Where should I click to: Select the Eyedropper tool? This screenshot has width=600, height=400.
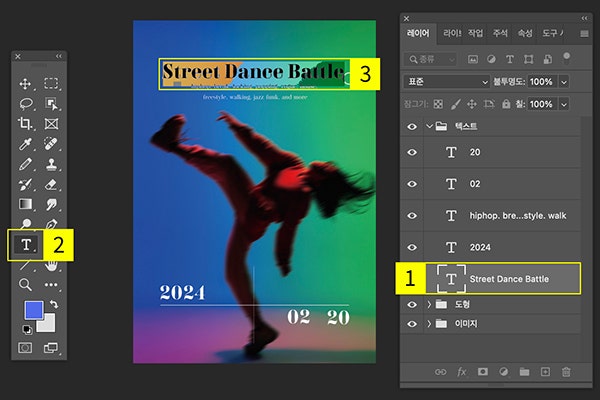[25, 144]
